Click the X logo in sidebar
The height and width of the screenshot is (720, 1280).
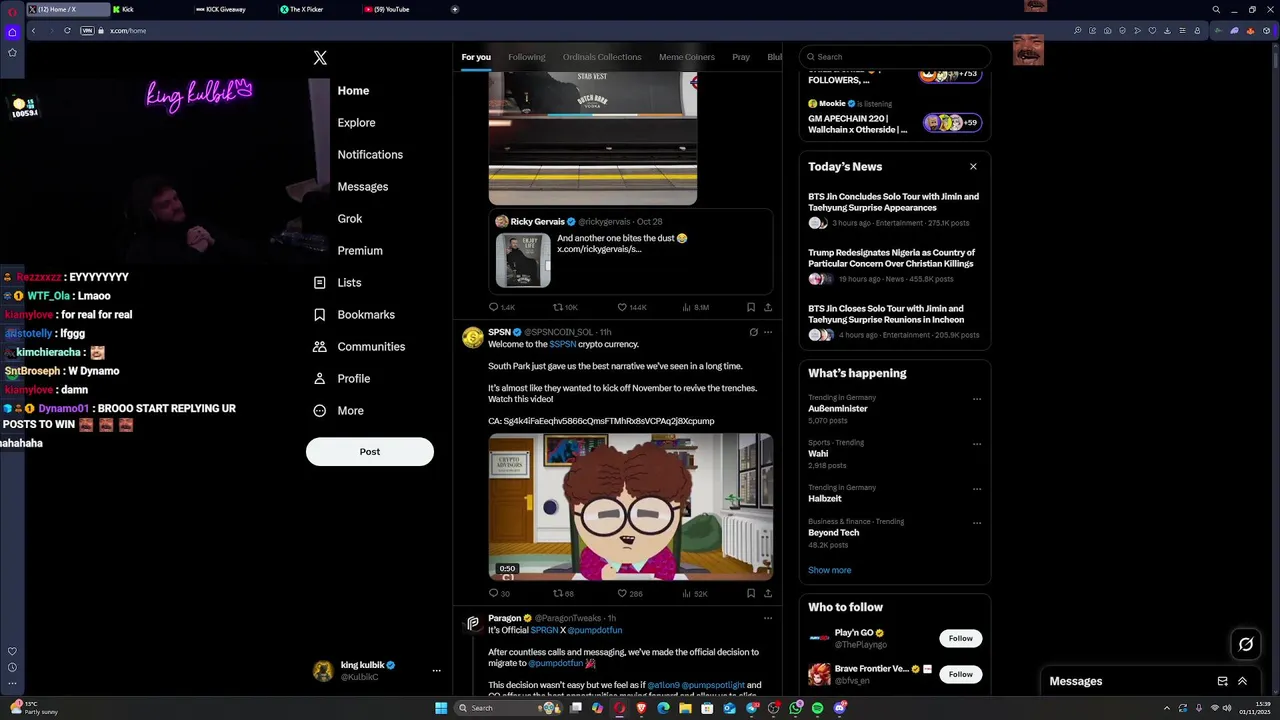point(320,58)
